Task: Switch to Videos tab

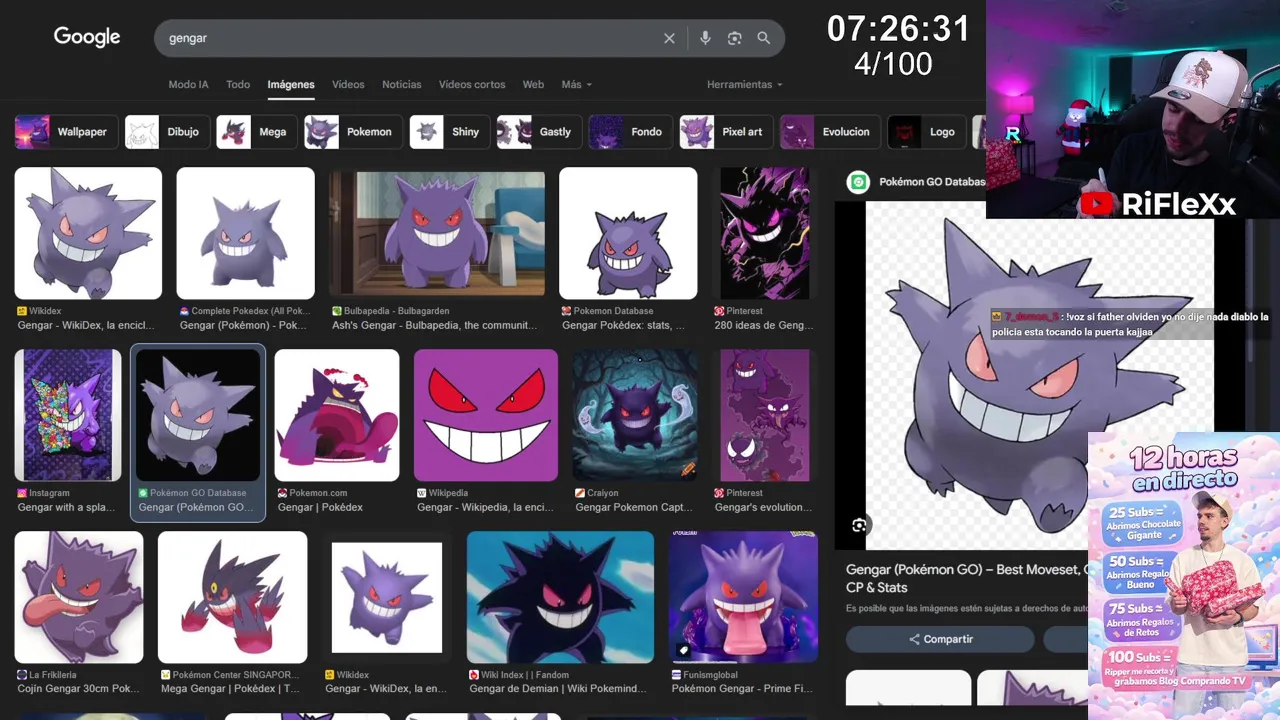Action: pos(348,85)
